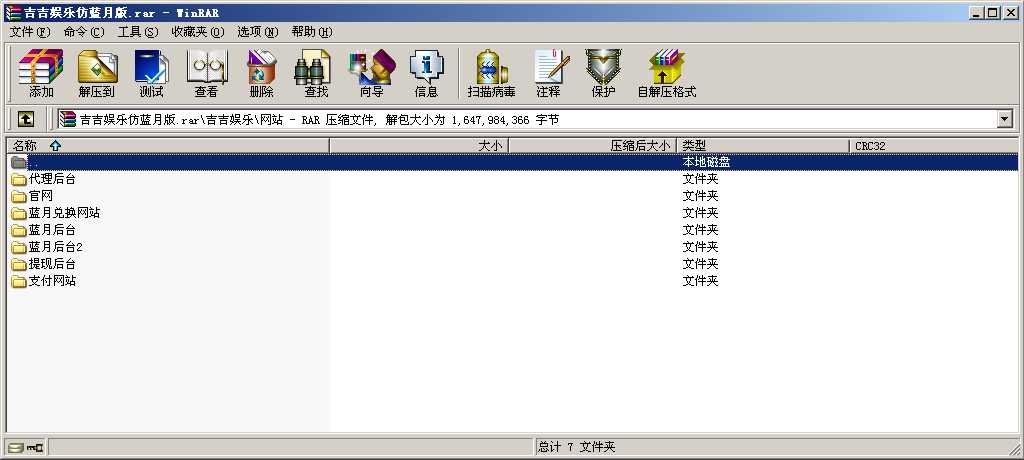The width and height of the screenshot is (1024, 460).
Task: Open the 命令(C) menu
Action: coord(84,32)
